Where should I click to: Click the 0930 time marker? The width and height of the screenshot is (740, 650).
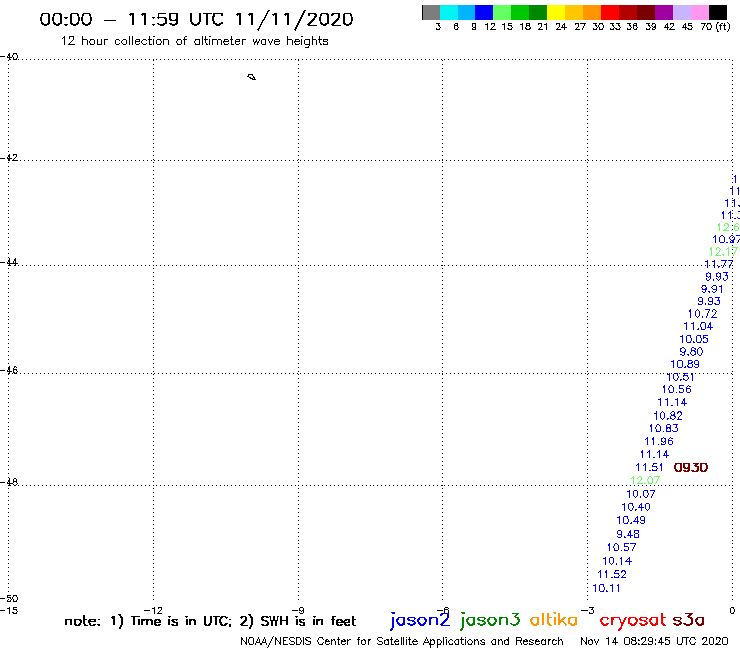[690, 467]
